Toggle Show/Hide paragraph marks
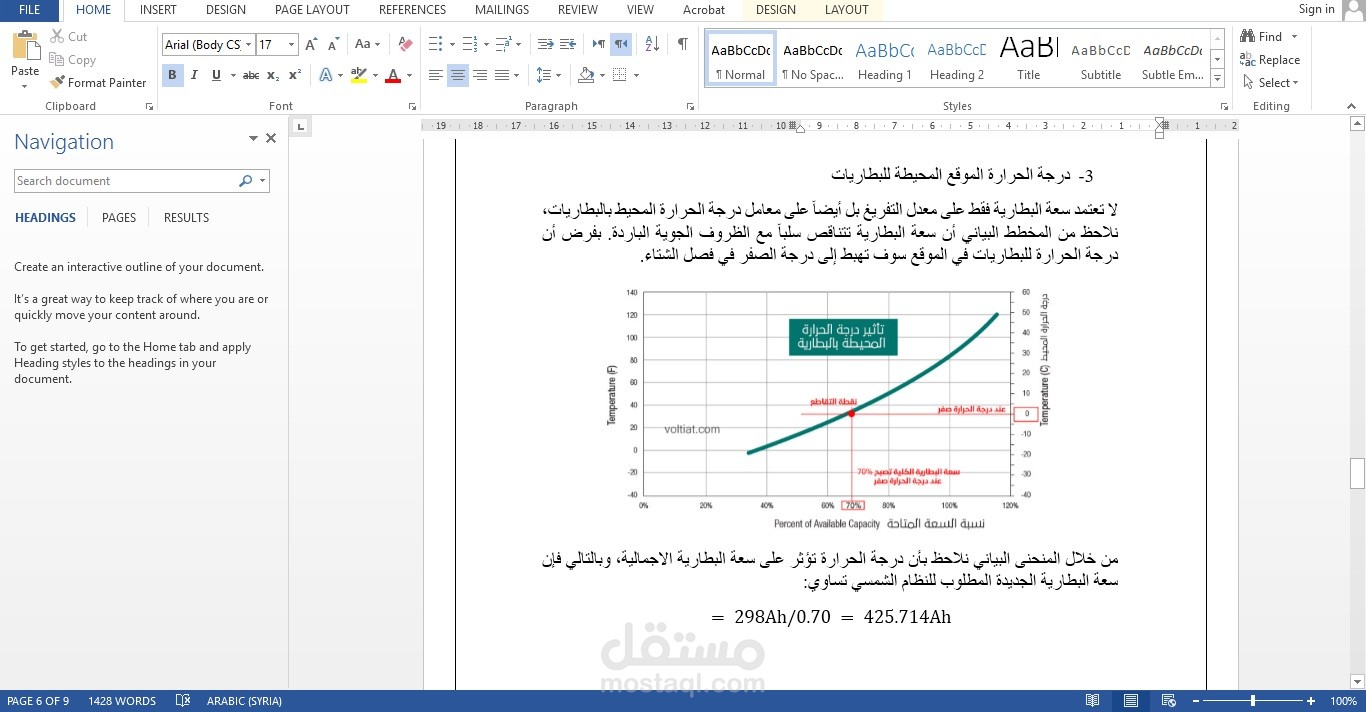This screenshot has height=712, width=1366. [682, 44]
